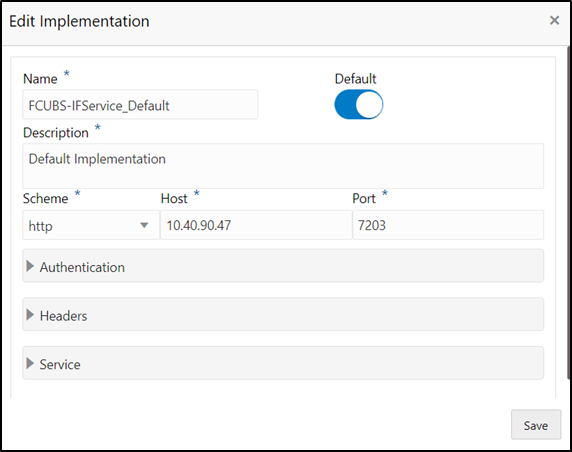572x452 pixels.
Task: Click the Edit Implementation title text
Action: tap(79, 21)
